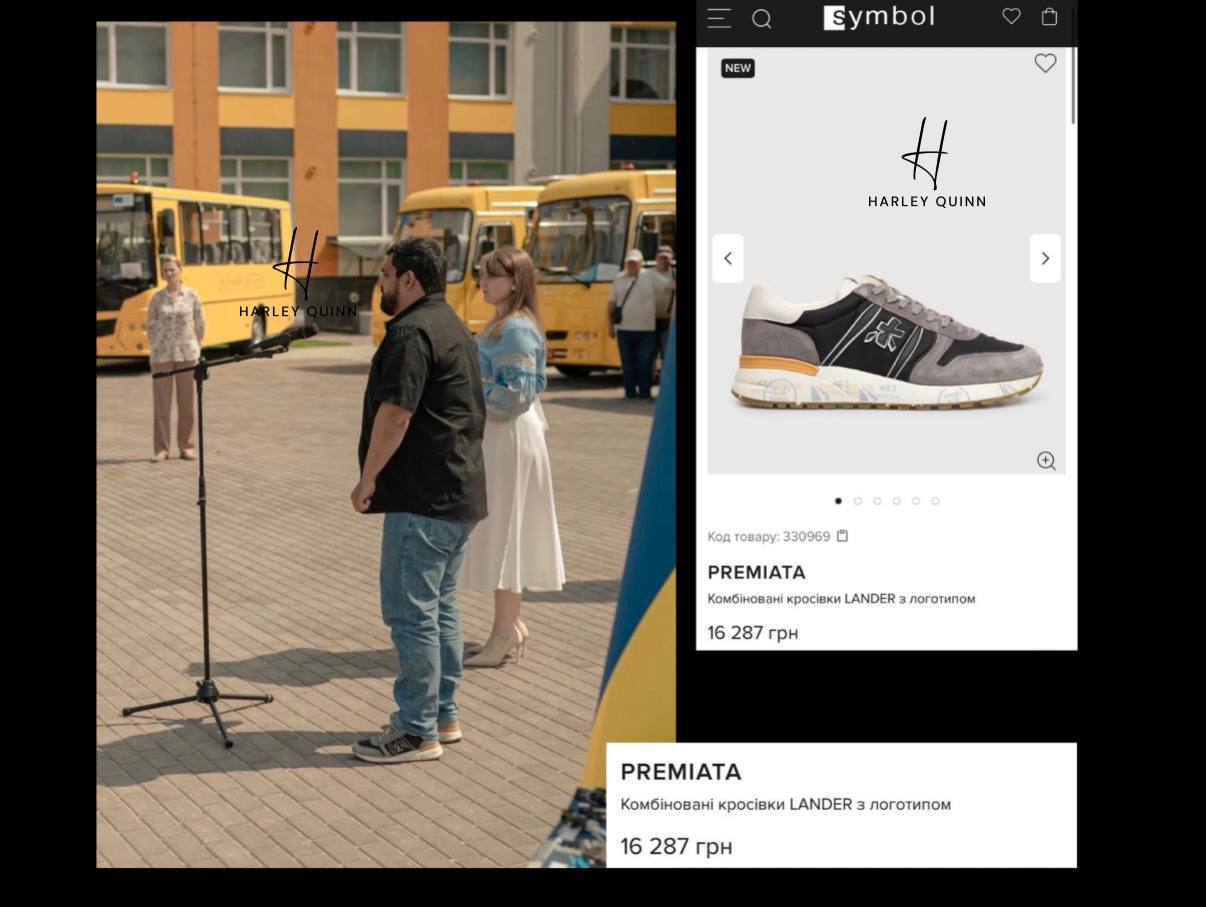Select the fifth gallery dot
The image size is (1206, 907).
click(916, 501)
